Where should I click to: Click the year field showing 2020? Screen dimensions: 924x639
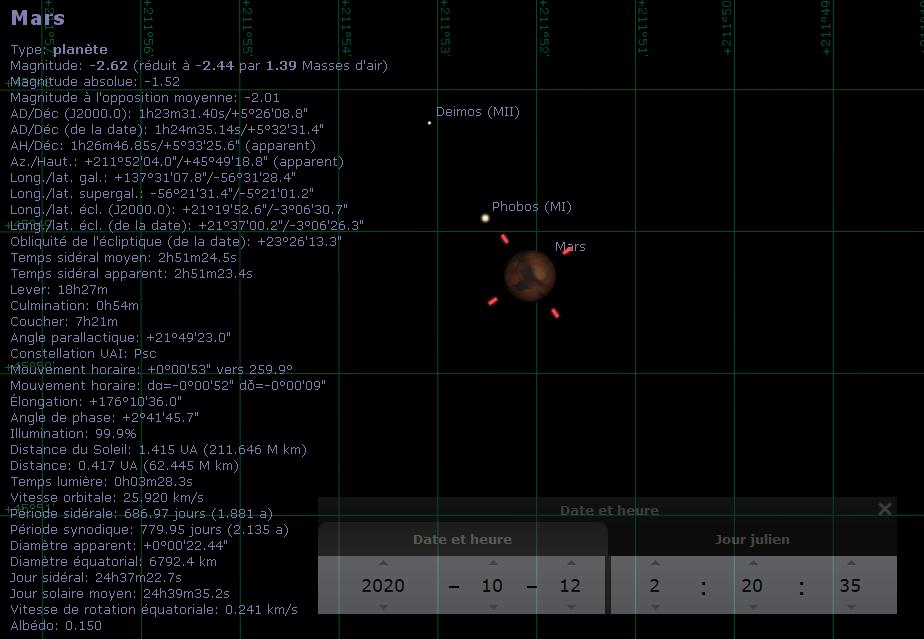pyautogui.click(x=383, y=585)
